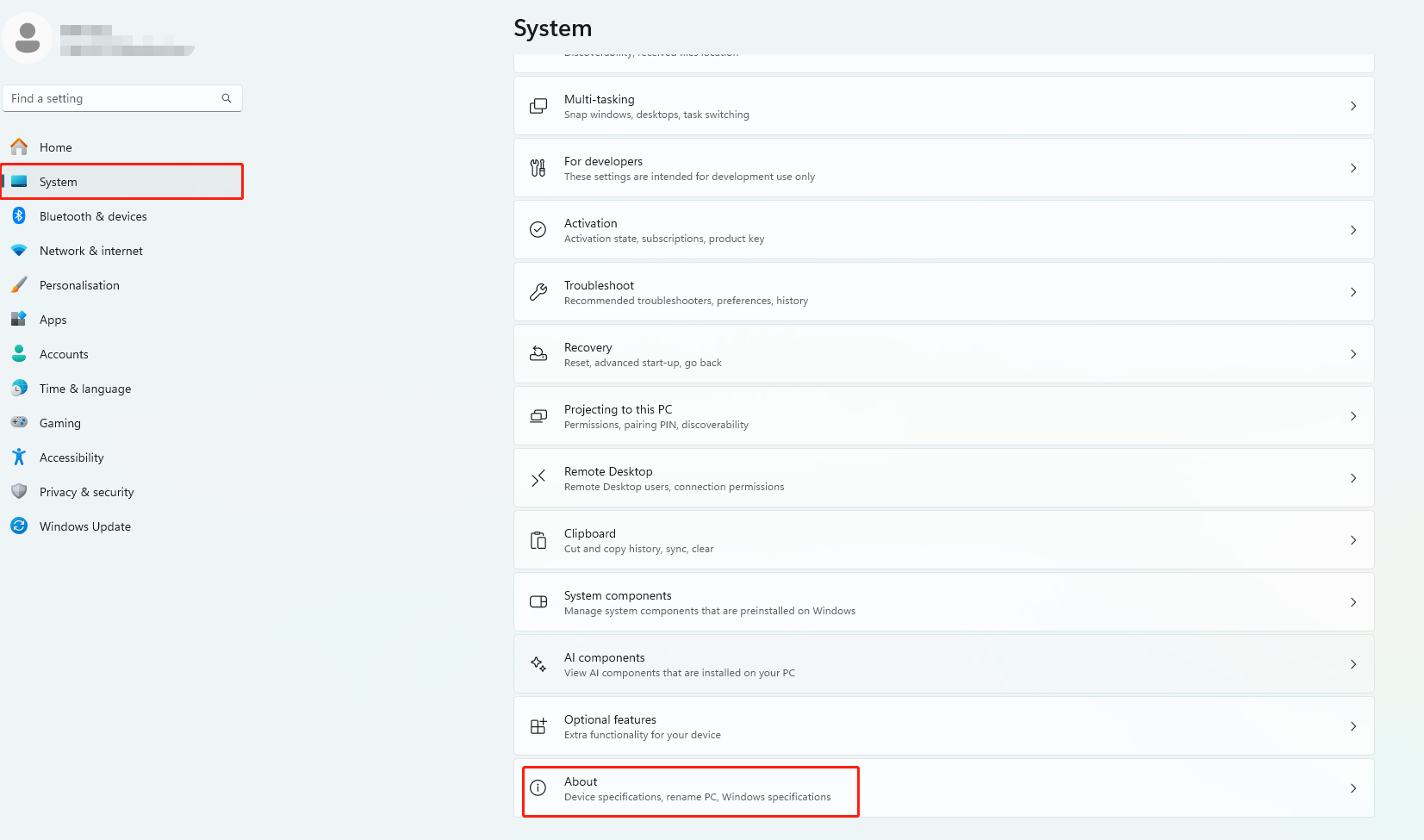This screenshot has width=1424, height=840.
Task: Click 'Manage system components' description text
Action: [x=710, y=611]
